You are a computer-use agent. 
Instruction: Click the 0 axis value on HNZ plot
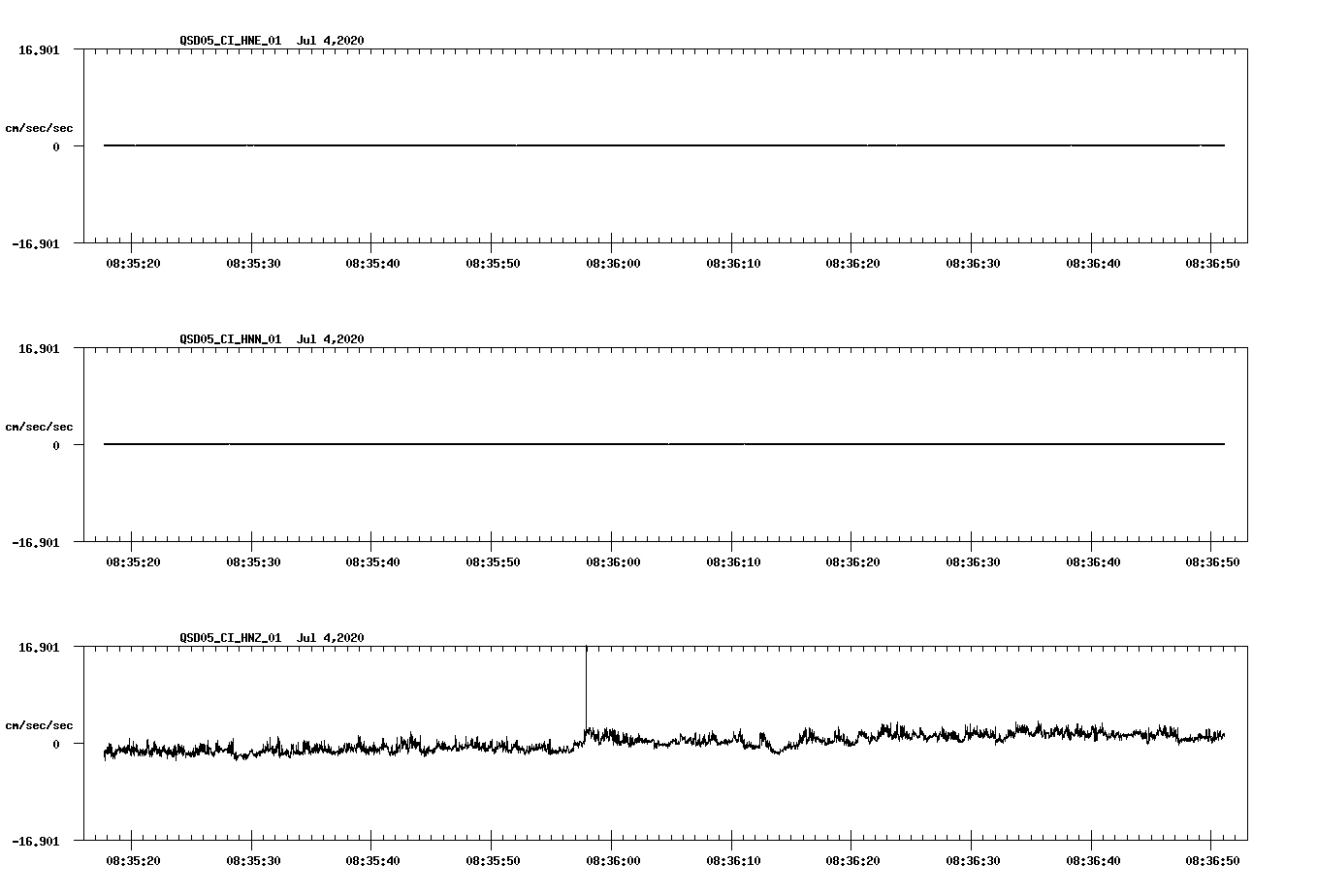coord(56,745)
